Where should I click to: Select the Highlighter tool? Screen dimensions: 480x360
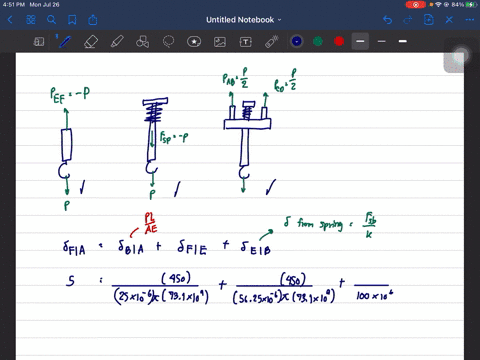pos(117,42)
